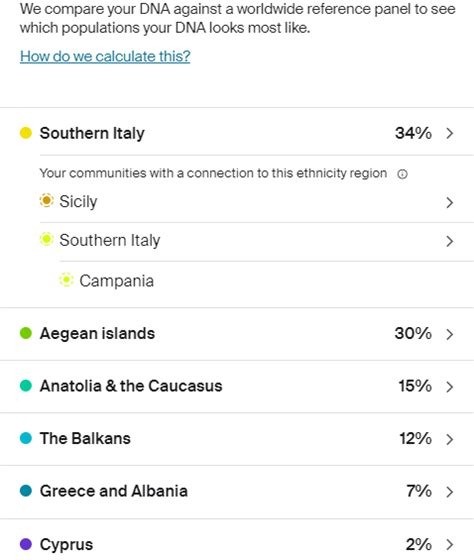Image resolution: width=474 pixels, height=560 pixels.
Task: Expand the Sicily community chevron
Action: (x=450, y=202)
